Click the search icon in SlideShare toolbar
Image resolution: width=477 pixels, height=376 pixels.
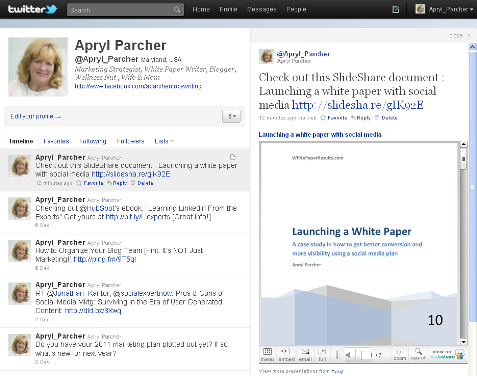pos(418,354)
